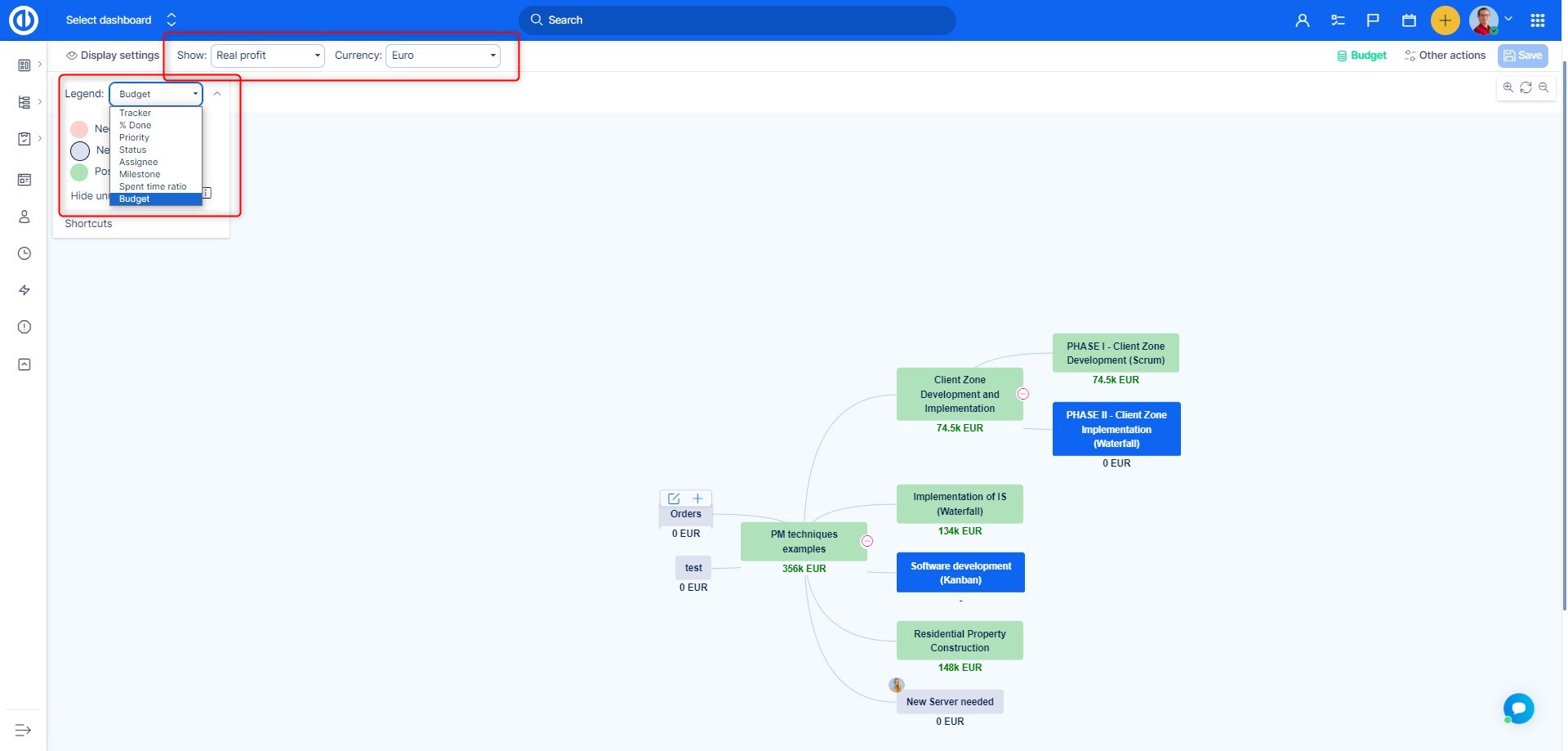Collapse the Legend panel using the chevron

[x=217, y=94]
